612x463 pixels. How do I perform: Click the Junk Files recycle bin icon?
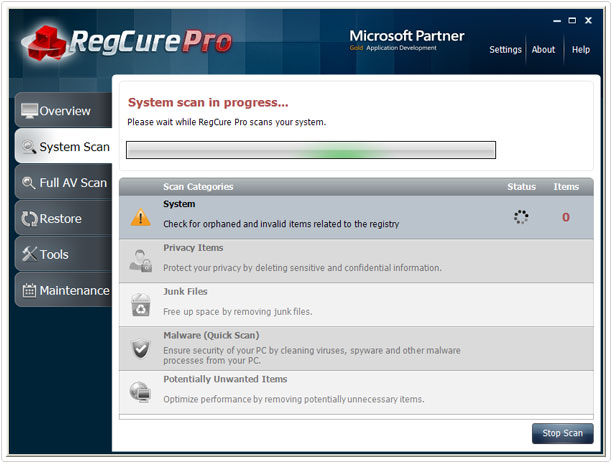(x=141, y=305)
